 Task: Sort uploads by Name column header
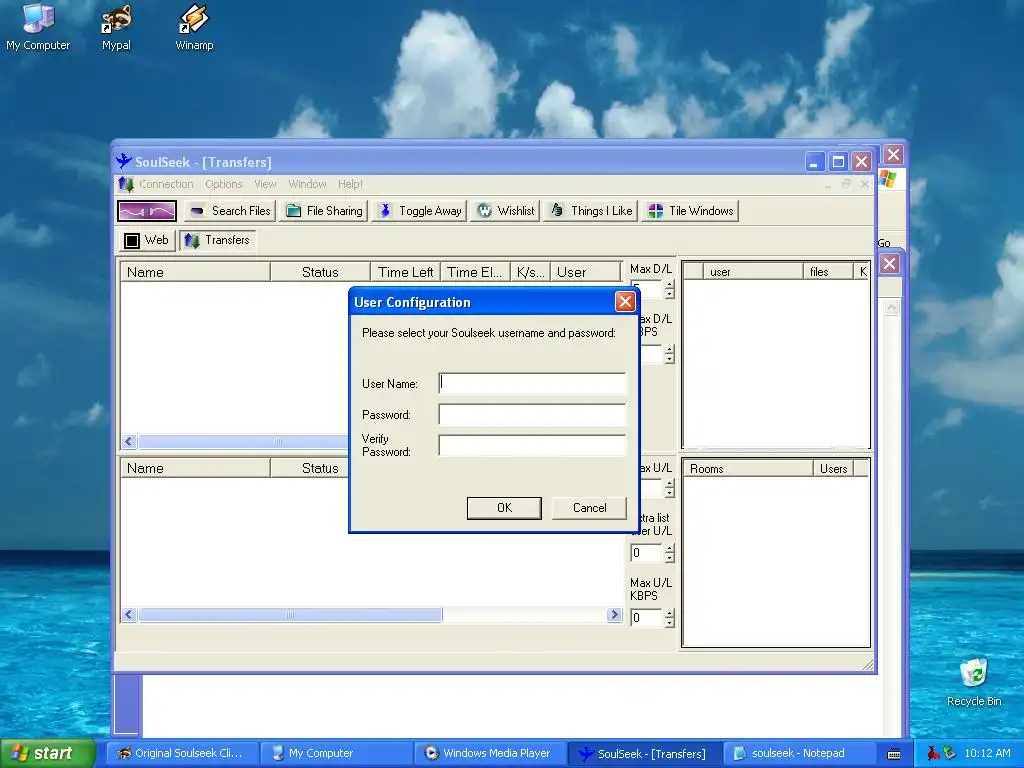point(195,468)
